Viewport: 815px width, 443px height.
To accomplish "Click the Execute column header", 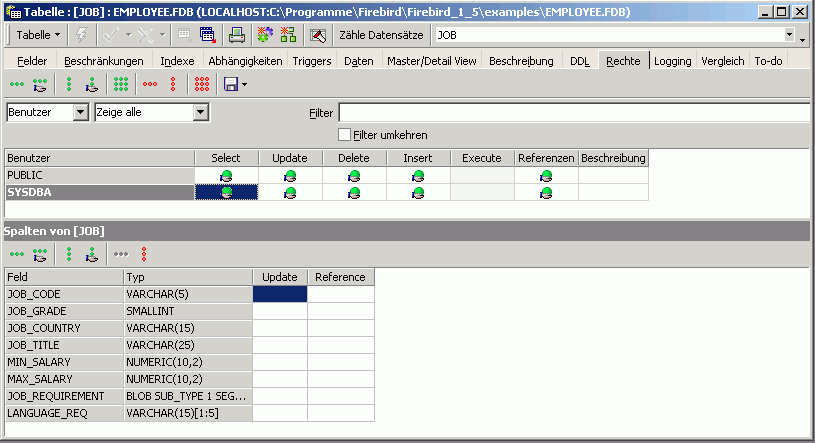I will click(x=482, y=158).
